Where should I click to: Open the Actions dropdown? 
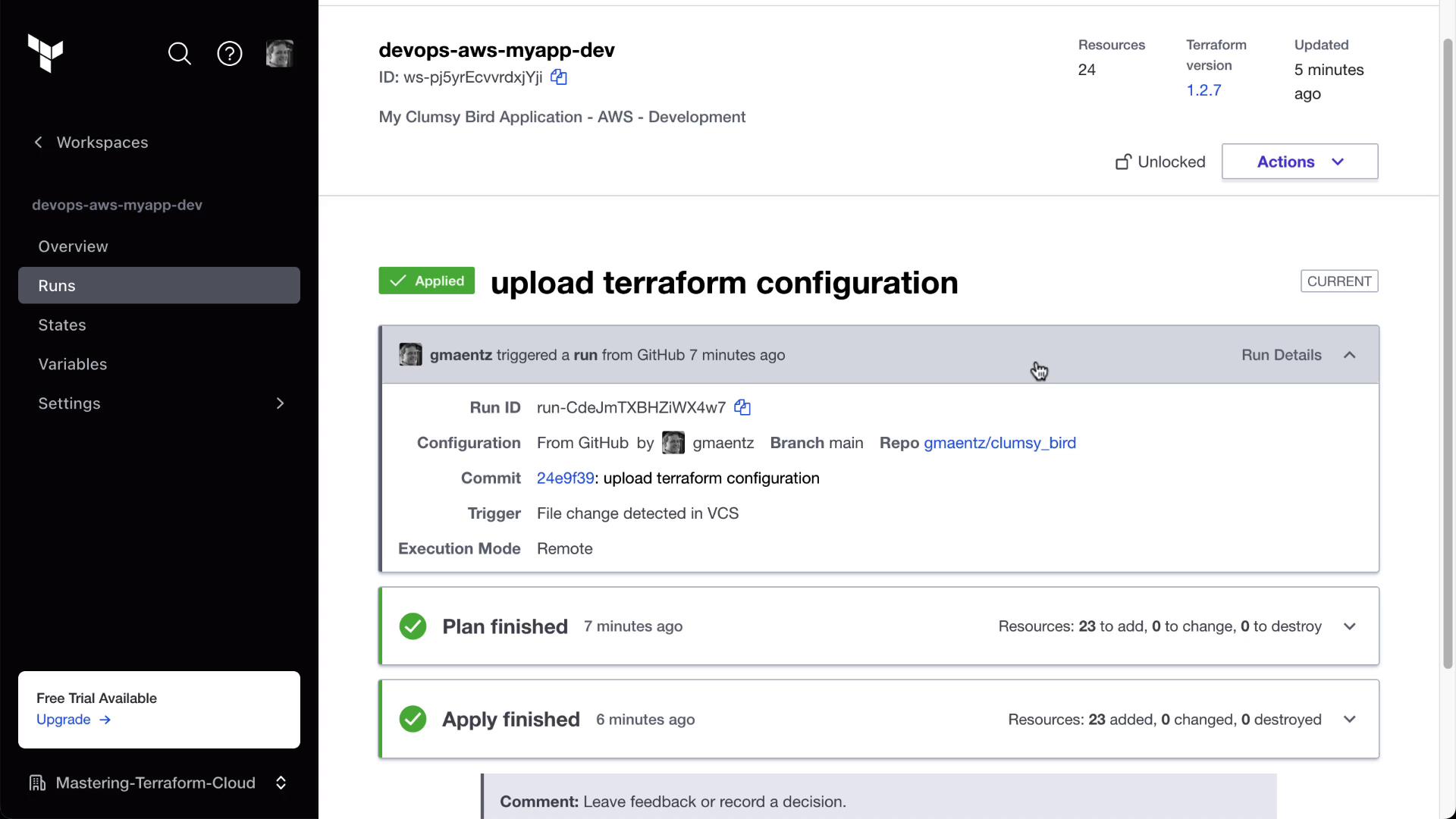click(1299, 162)
